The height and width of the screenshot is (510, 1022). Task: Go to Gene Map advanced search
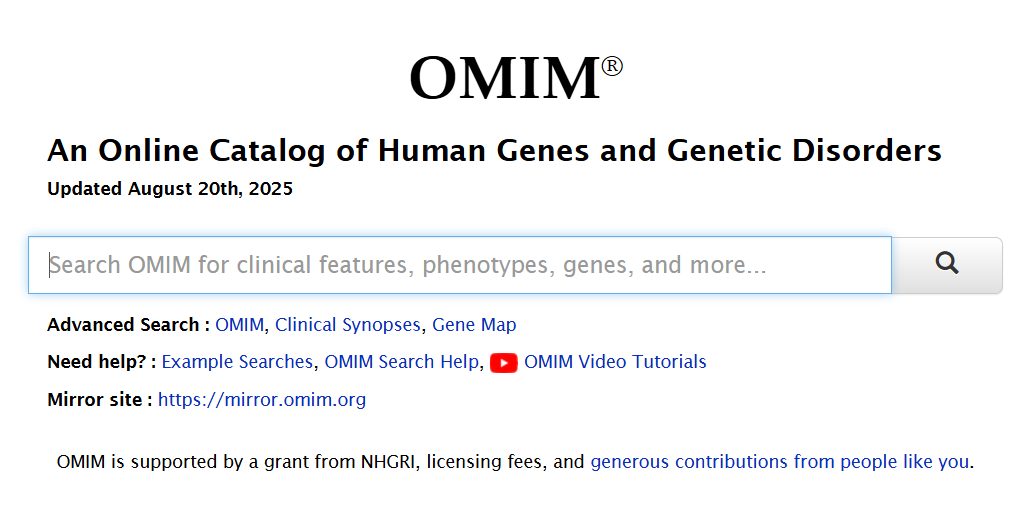pyautogui.click(x=474, y=325)
